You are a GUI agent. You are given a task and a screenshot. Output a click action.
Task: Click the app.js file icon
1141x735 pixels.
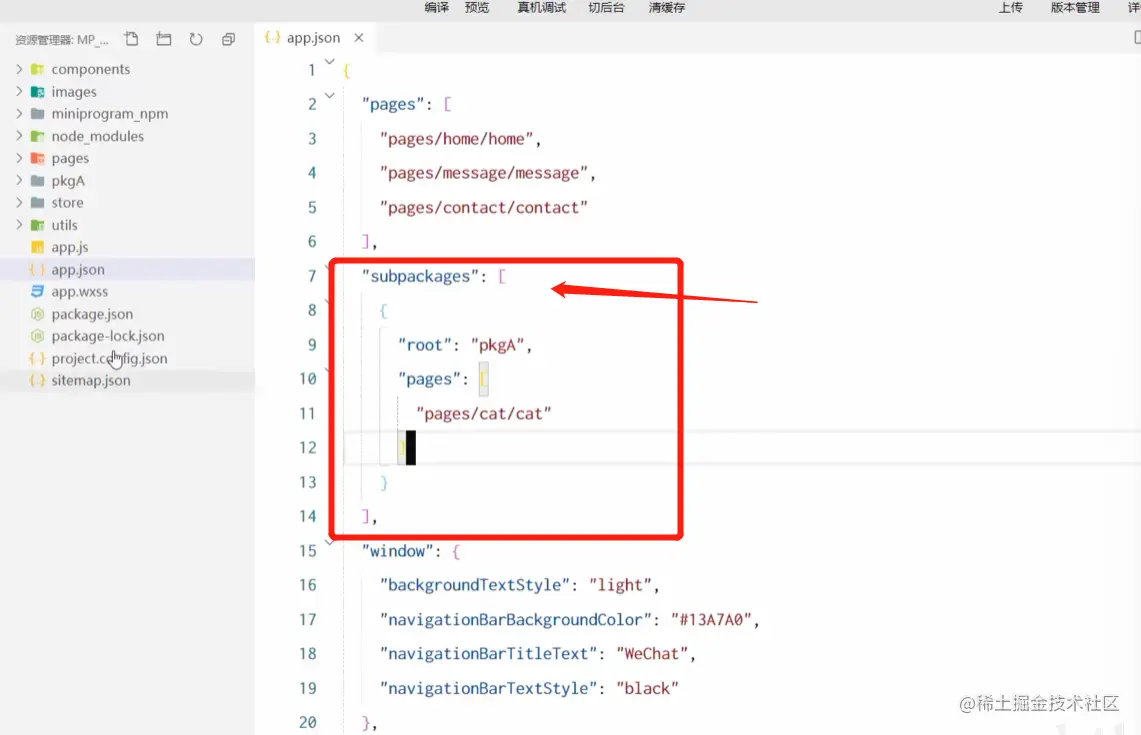[x=38, y=247]
